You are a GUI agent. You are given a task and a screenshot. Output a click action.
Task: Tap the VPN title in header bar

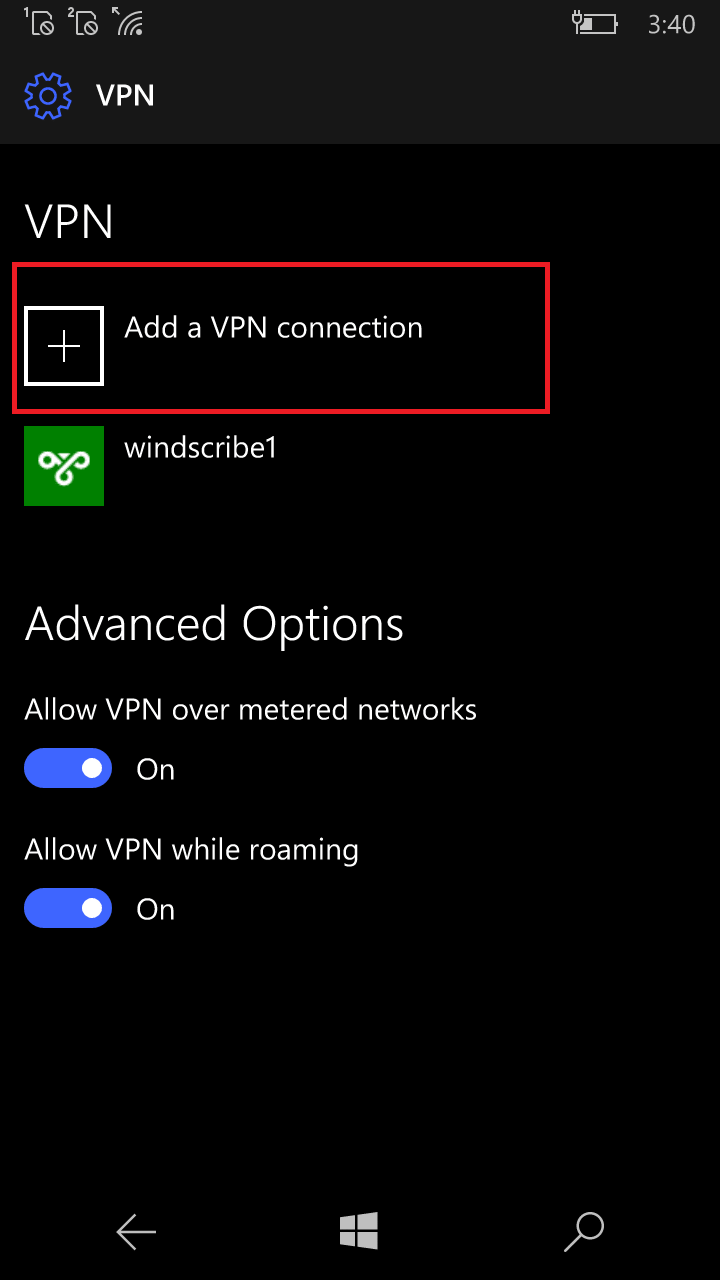coord(125,96)
